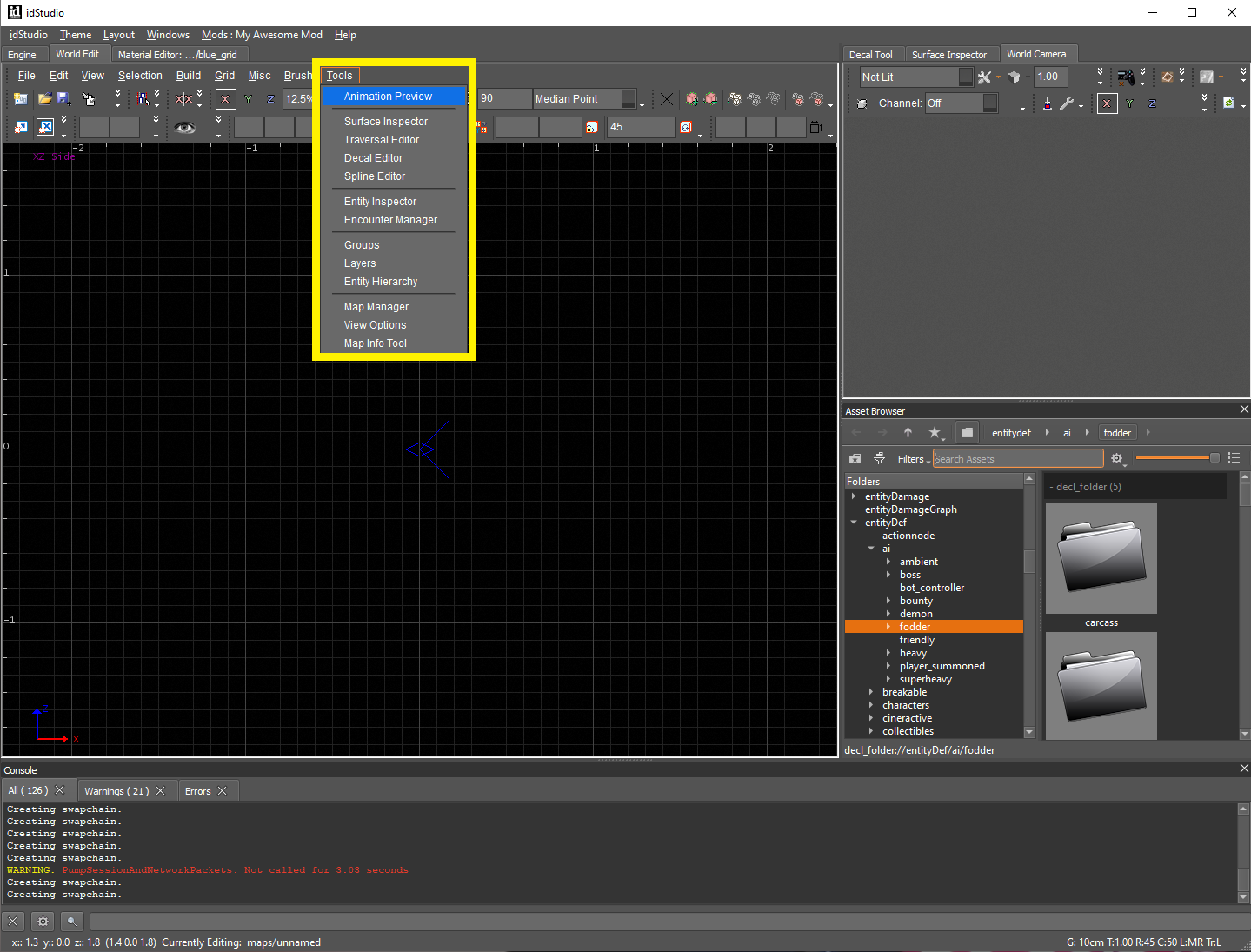Click the crossed tools icon in World Camera
The width and height of the screenshot is (1251, 952).
tap(984, 77)
